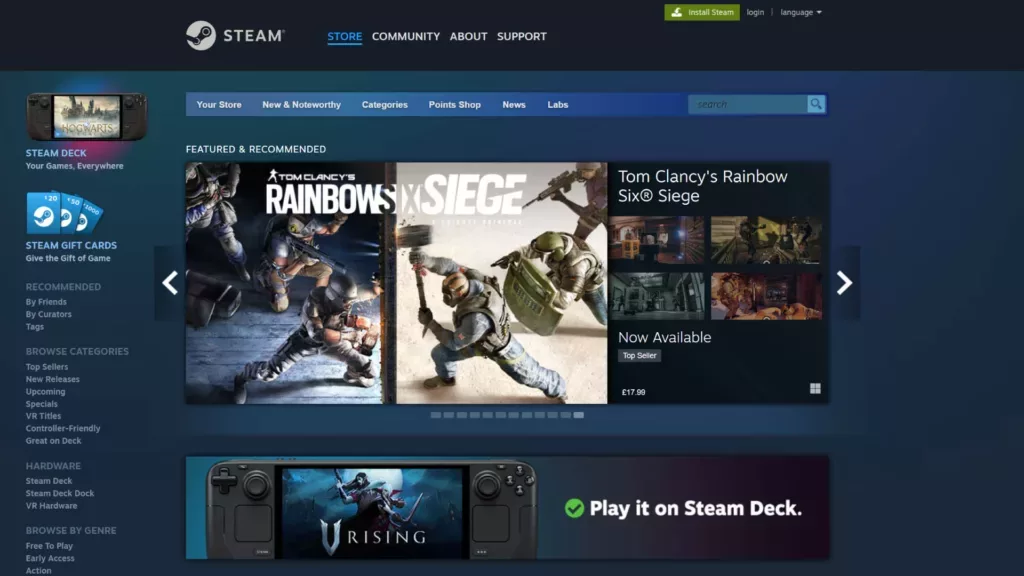Open Top Sellers in Browse Categories
Viewport: 1024px width, 576px height.
click(47, 367)
